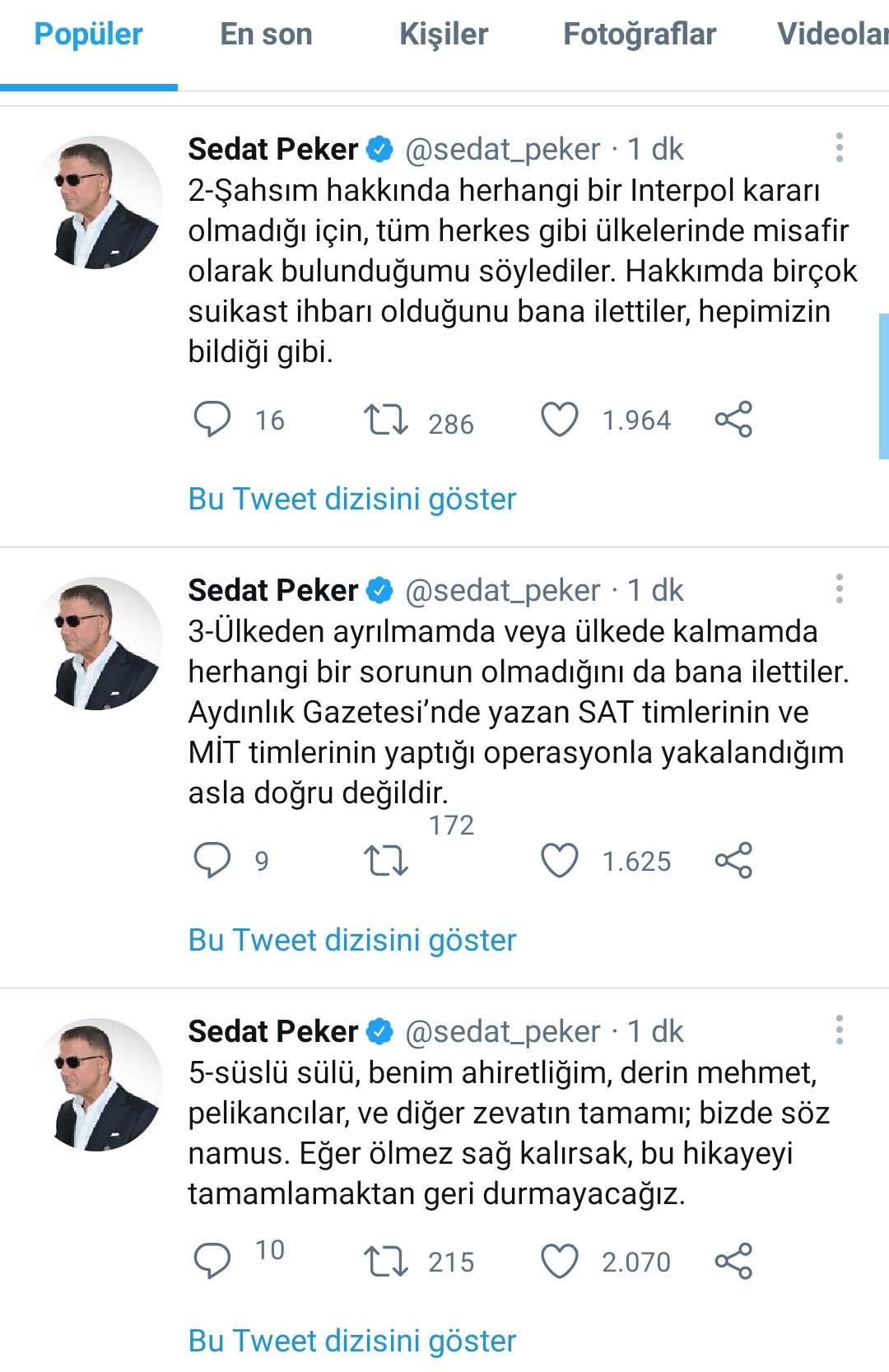
Task: Share the Interpol tweet
Action: click(x=733, y=419)
